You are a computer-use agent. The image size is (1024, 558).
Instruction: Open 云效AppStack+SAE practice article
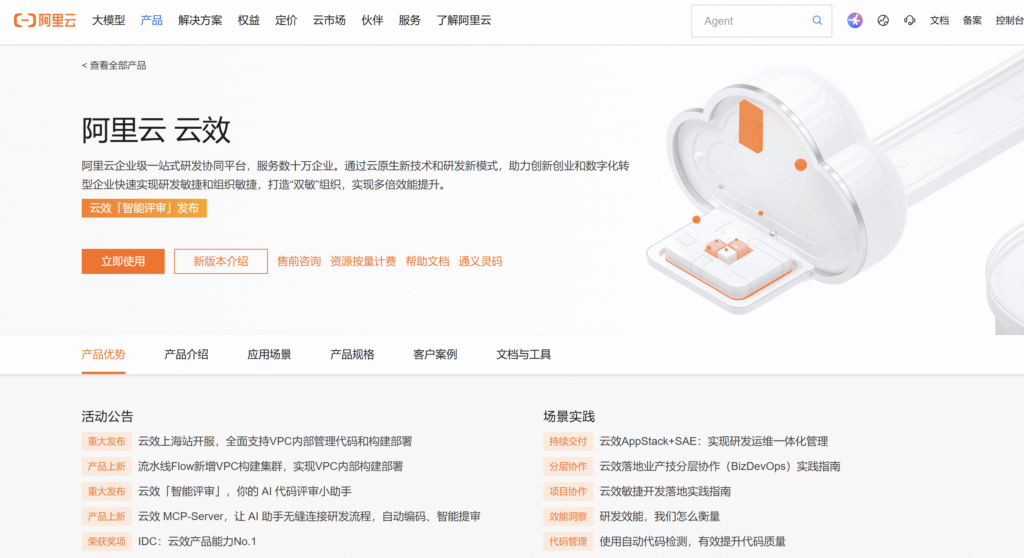[714, 441]
